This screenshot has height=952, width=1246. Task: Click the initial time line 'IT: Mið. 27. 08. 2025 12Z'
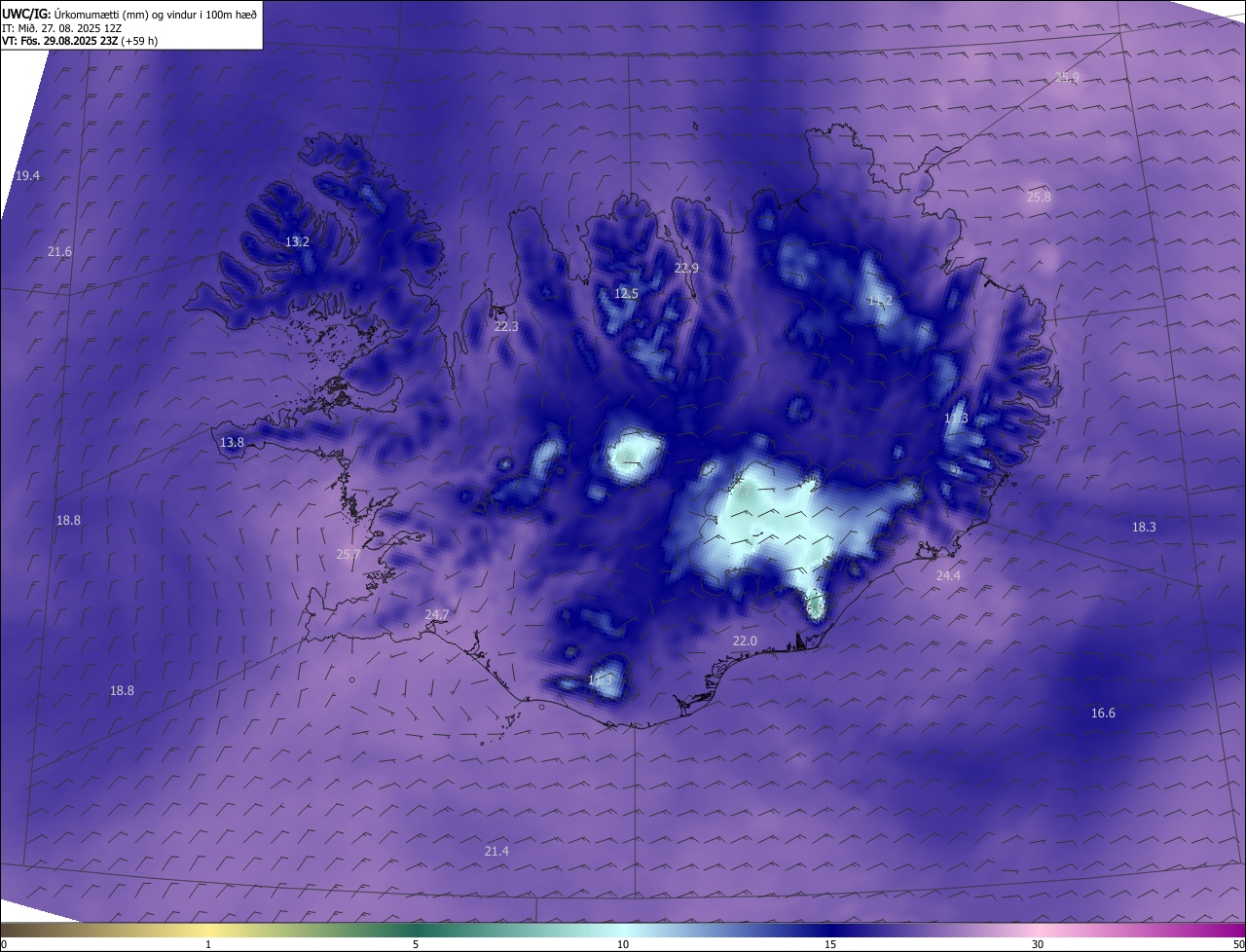[x=61, y=27]
